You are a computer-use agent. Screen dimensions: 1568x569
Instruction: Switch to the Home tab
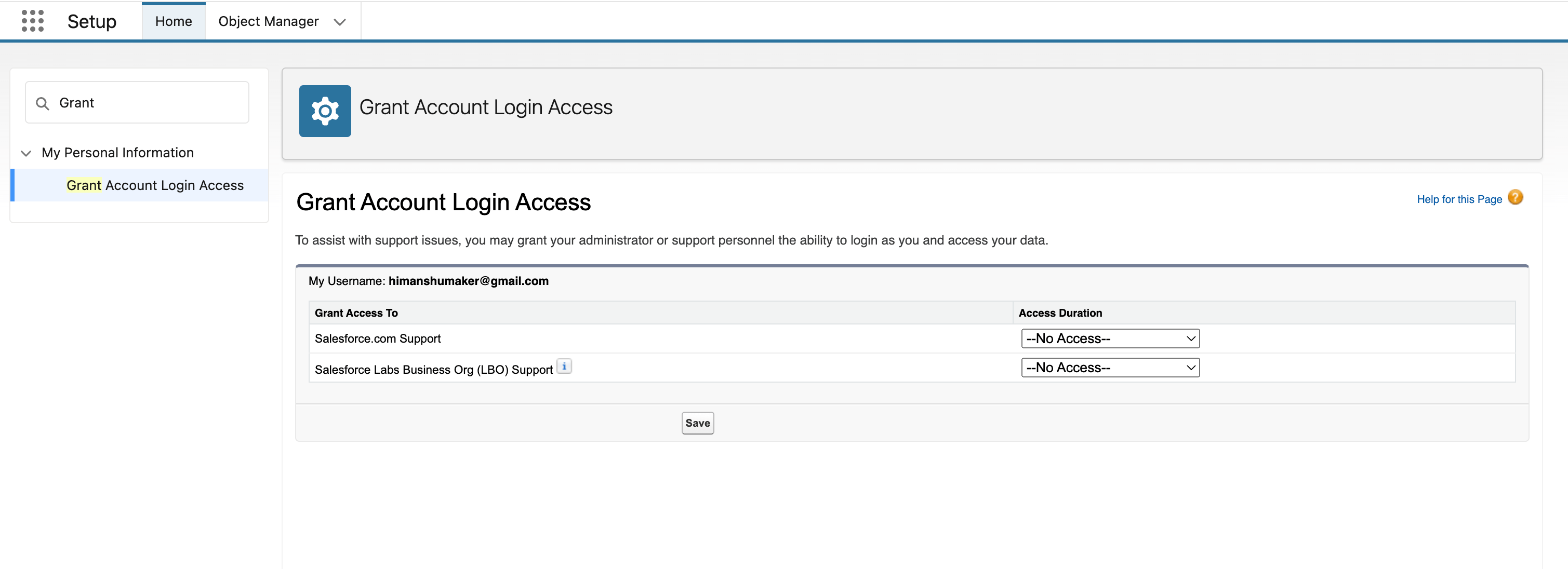[174, 21]
